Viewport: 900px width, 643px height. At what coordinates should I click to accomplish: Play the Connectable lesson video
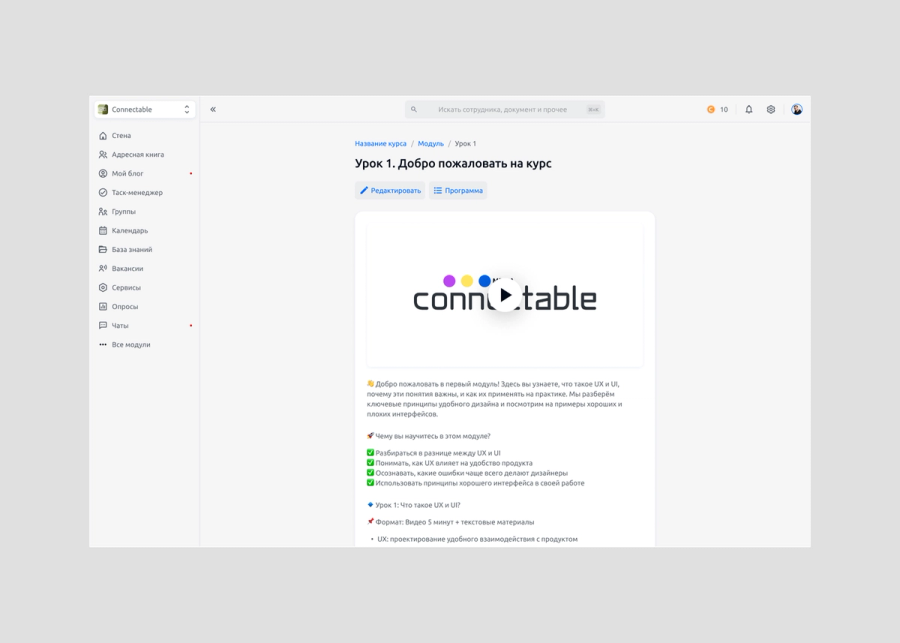(505, 295)
